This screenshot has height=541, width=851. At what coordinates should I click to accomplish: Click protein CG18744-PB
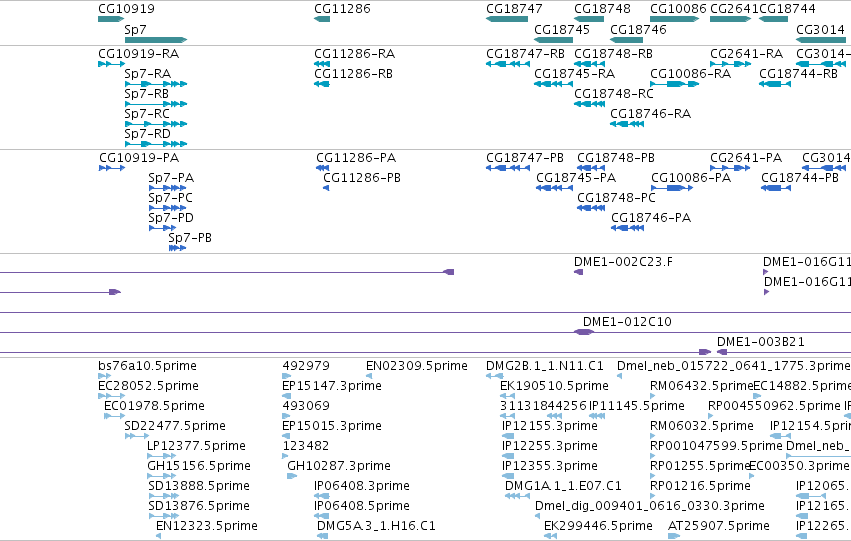800,178
